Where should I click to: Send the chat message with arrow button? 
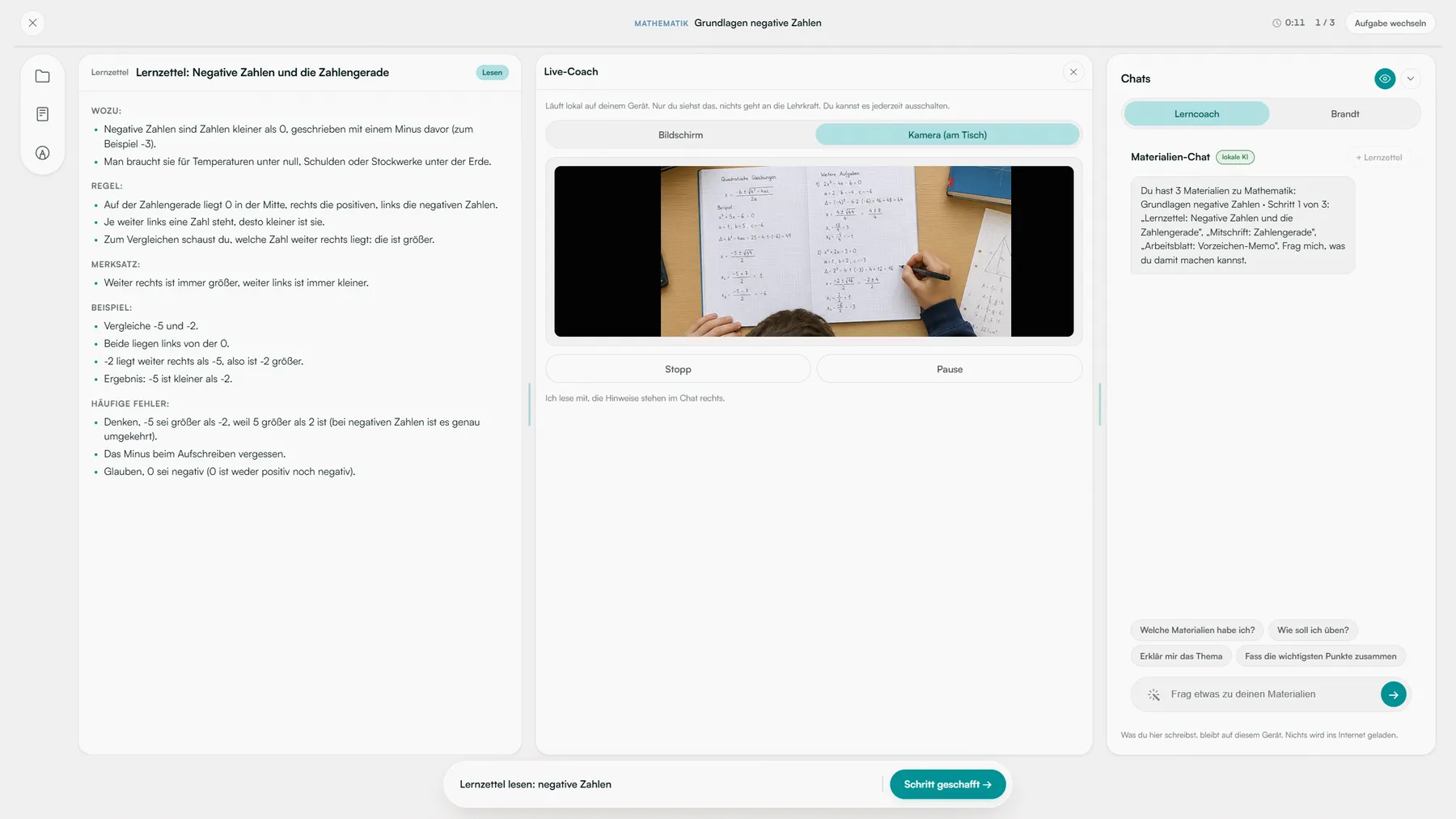(1393, 694)
